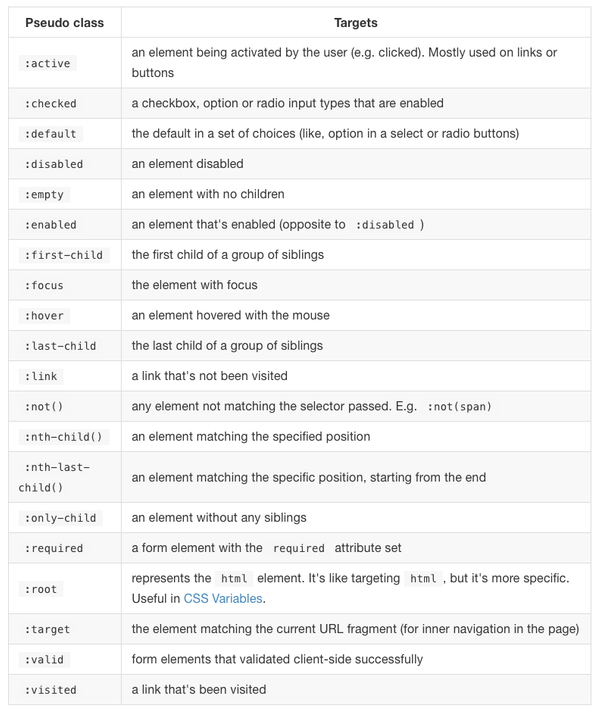Screen dimensions: 600x712
Task: Click the :first-child code label
Action: [x=63, y=255]
